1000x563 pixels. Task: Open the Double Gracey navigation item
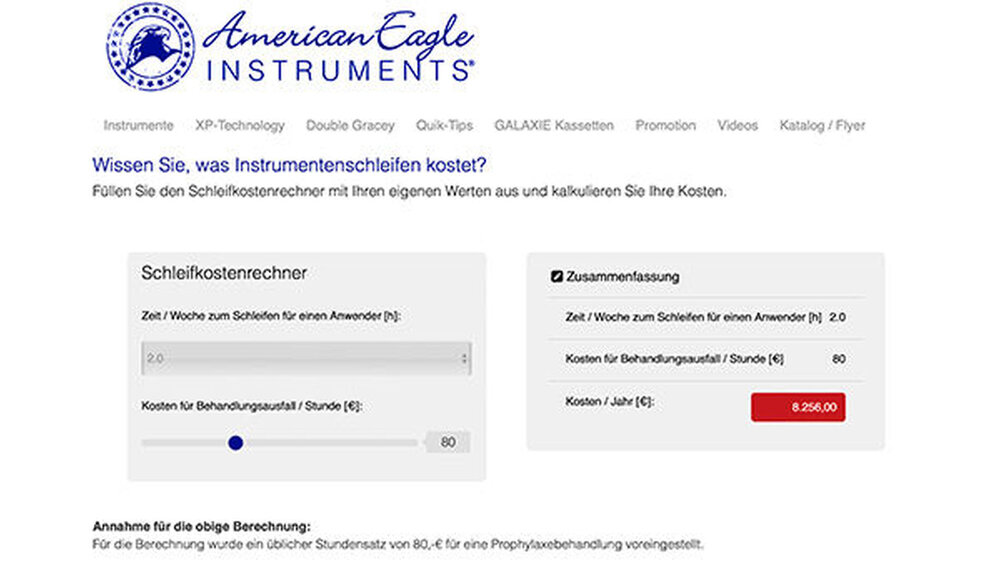tap(350, 125)
